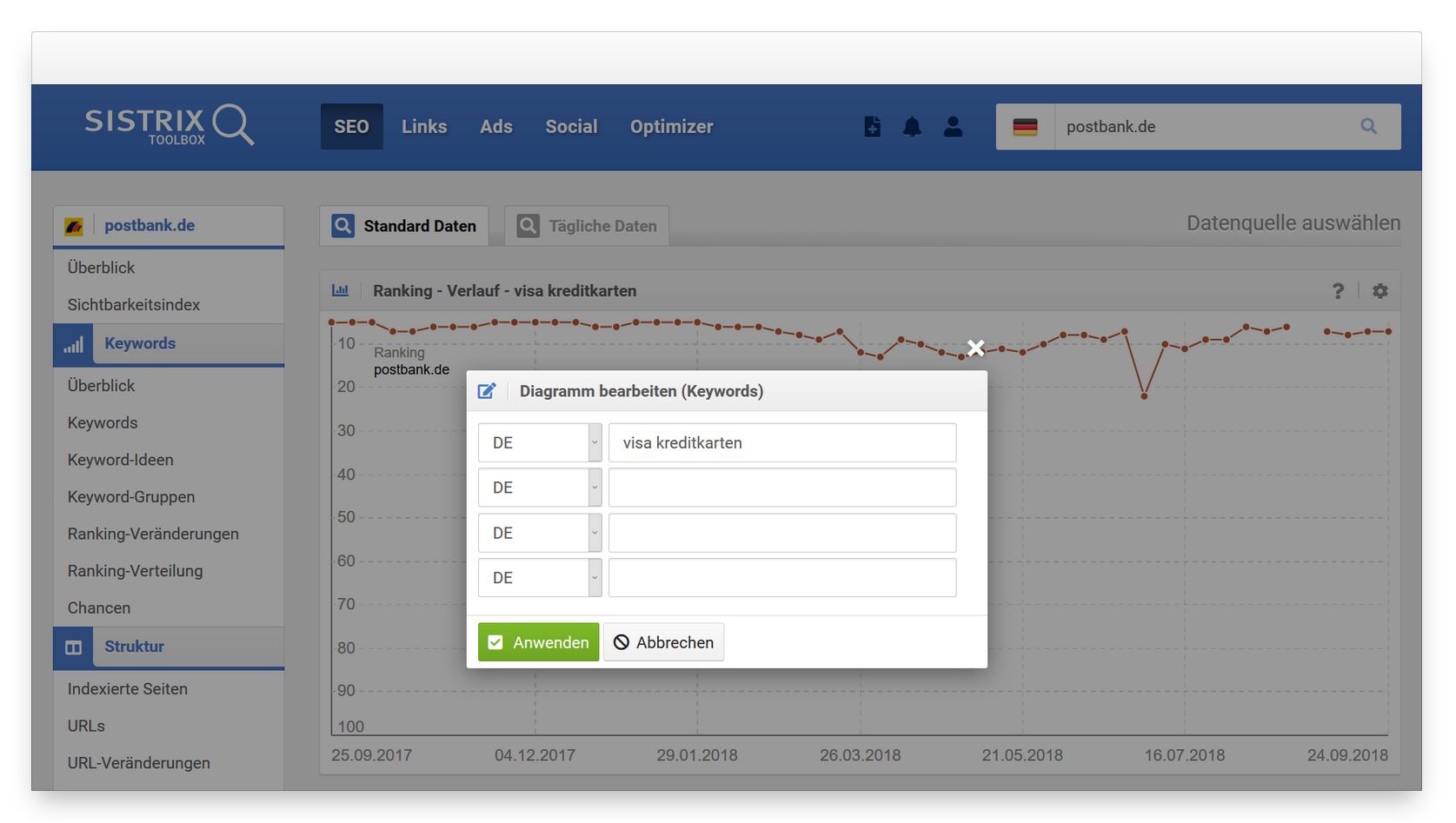Open the Links menu item
The image size is (1456, 823).
click(424, 127)
